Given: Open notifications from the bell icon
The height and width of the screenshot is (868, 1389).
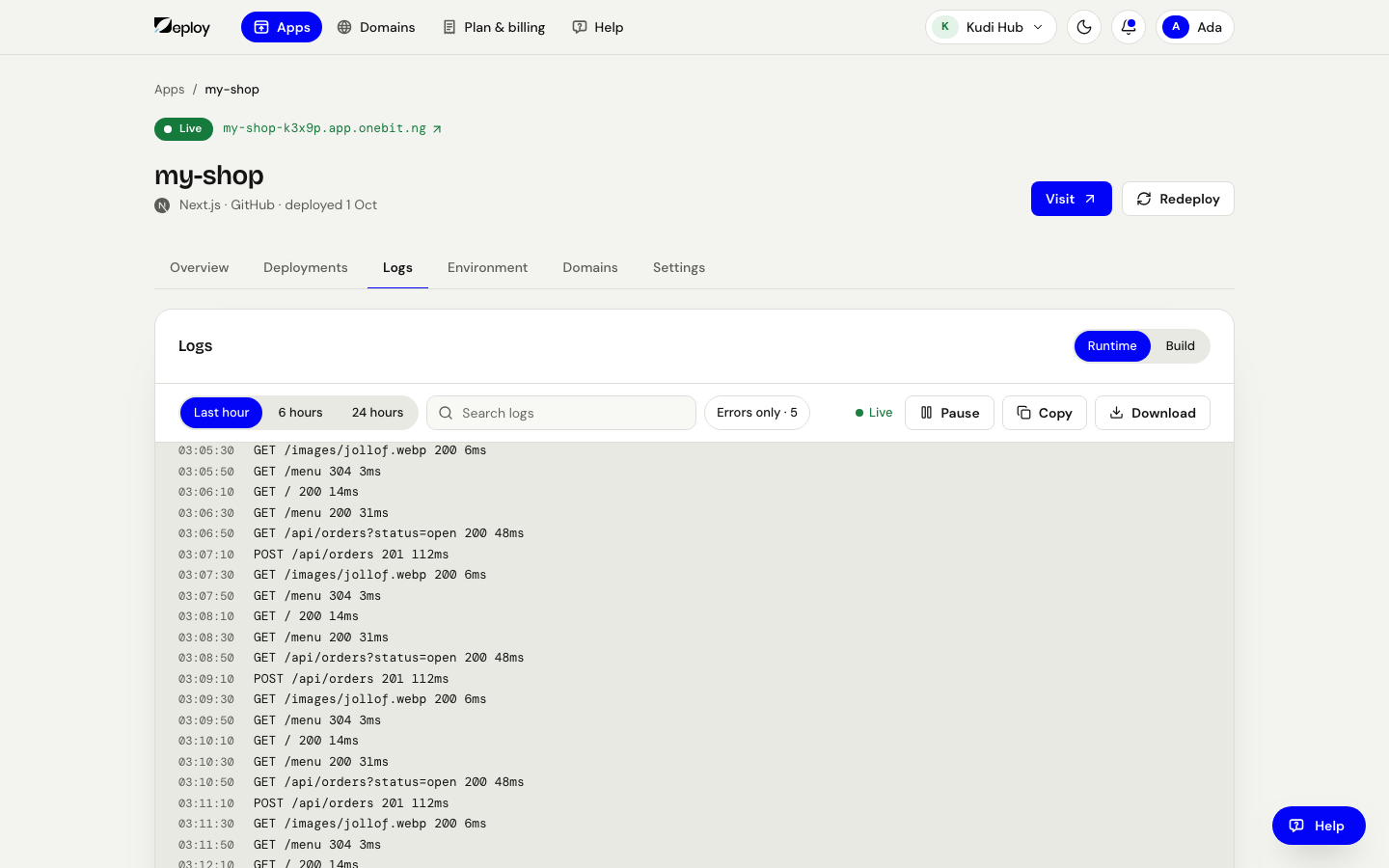Looking at the screenshot, I should point(1129,27).
